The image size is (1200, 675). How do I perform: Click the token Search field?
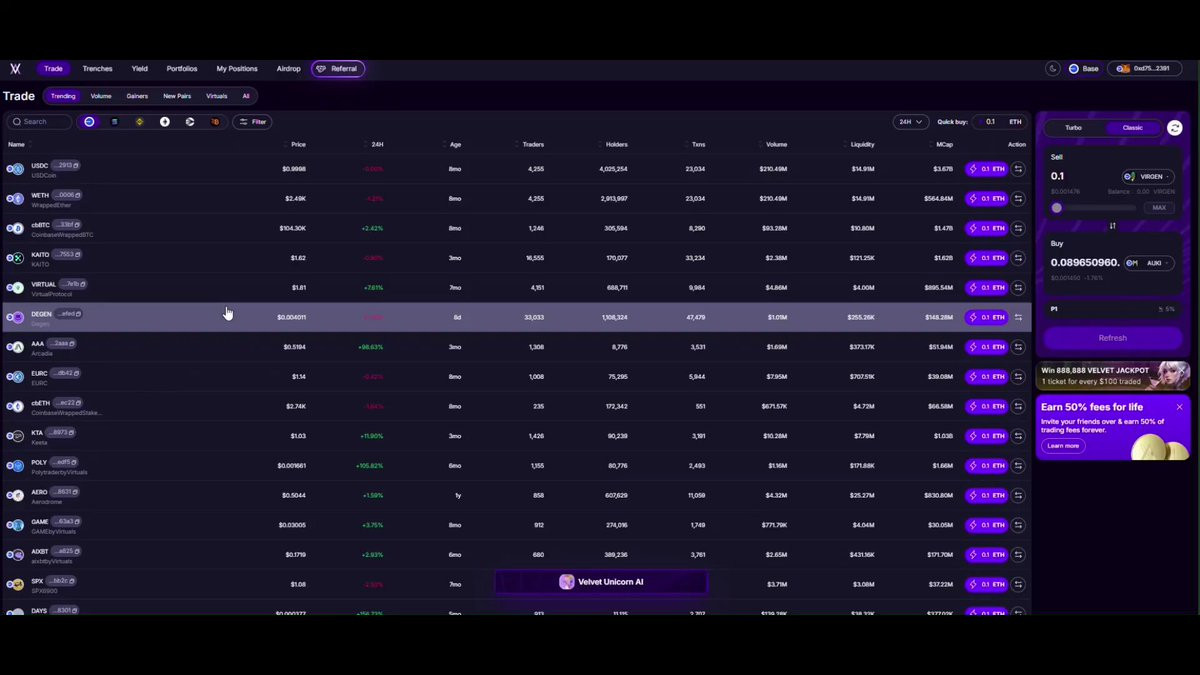(x=39, y=122)
